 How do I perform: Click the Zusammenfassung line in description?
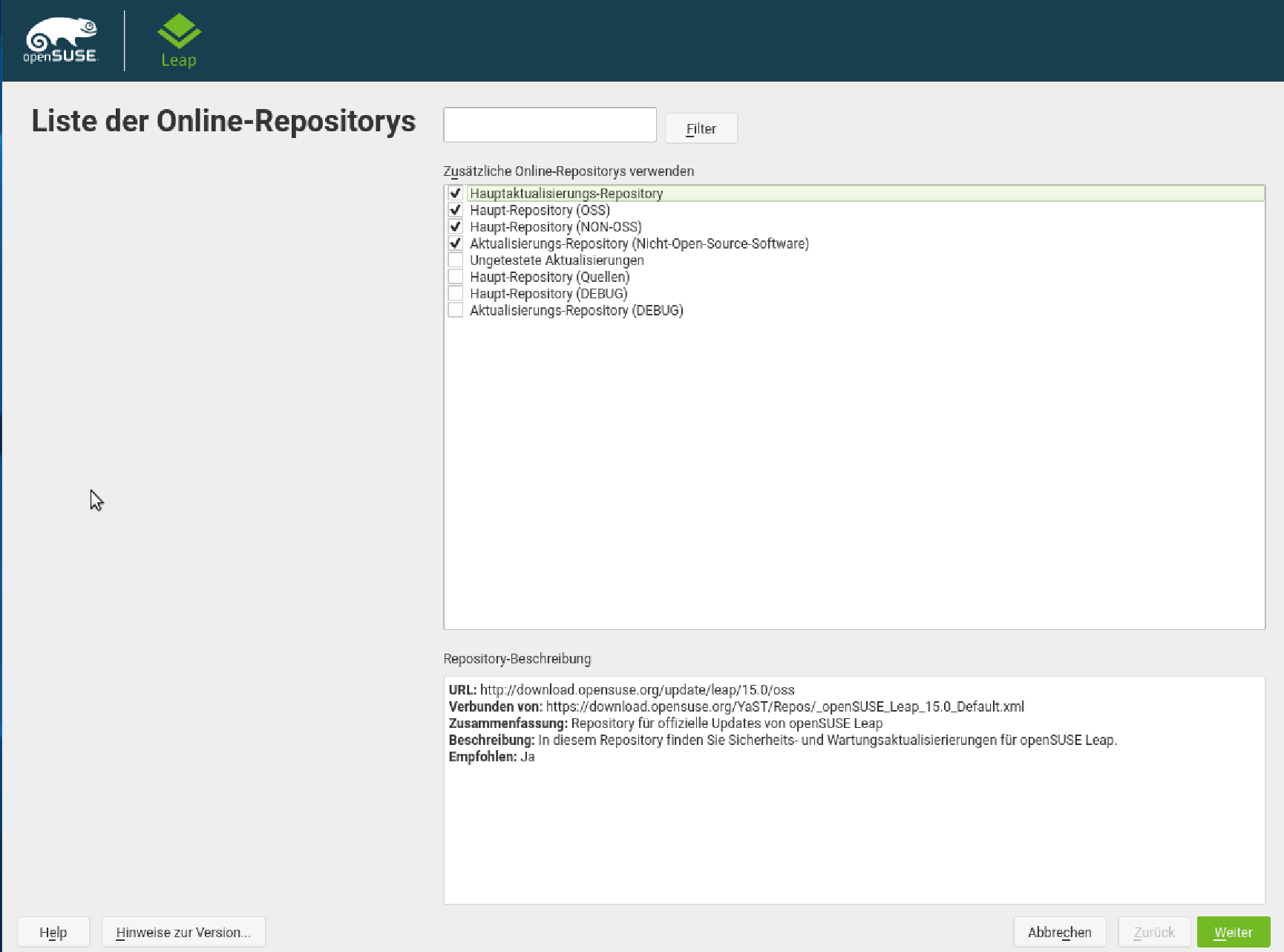pyautogui.click(x=666, y=723)
